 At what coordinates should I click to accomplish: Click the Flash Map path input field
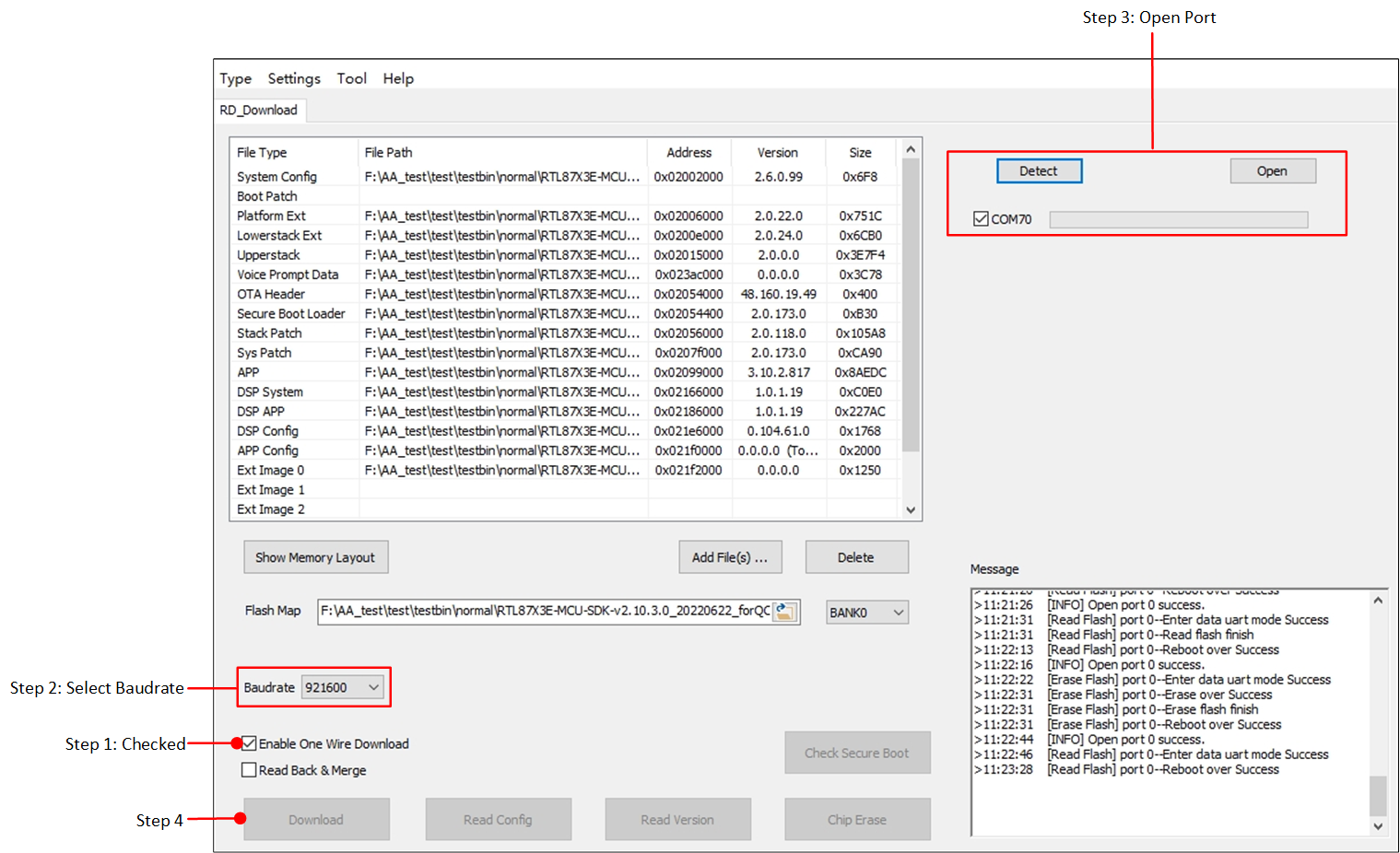546,612
